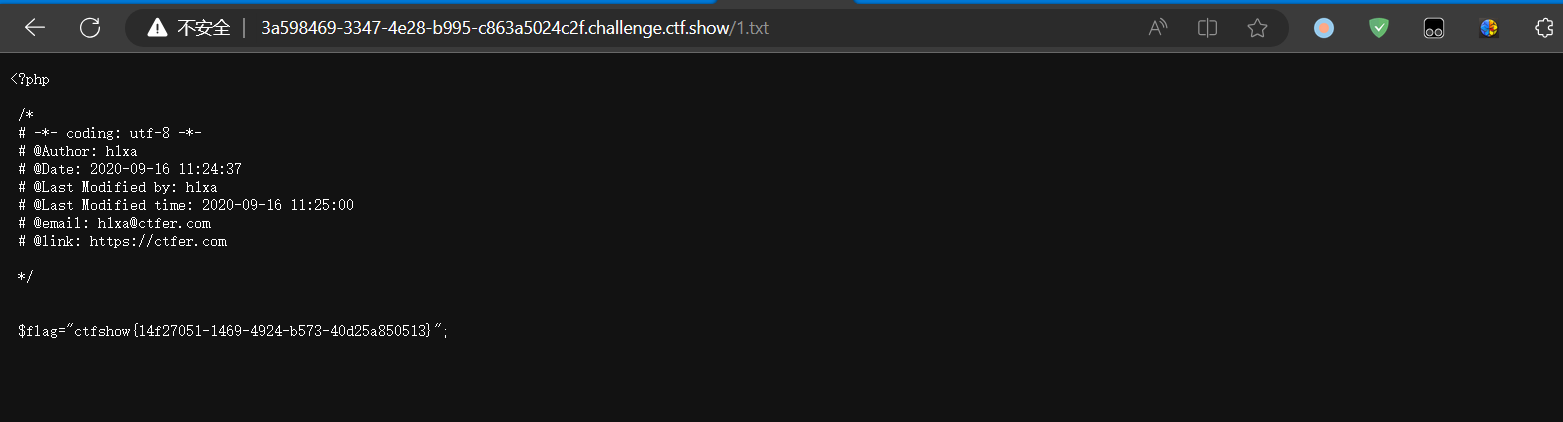Click the <?php opening tag line
The height and width of the screenshot is (422, 1563).
(30, 79)
